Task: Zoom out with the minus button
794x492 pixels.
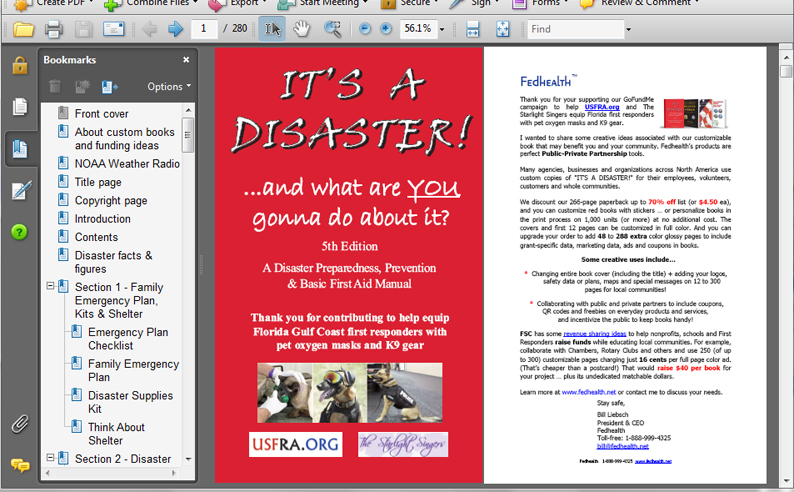Action: tap(365, 29)
